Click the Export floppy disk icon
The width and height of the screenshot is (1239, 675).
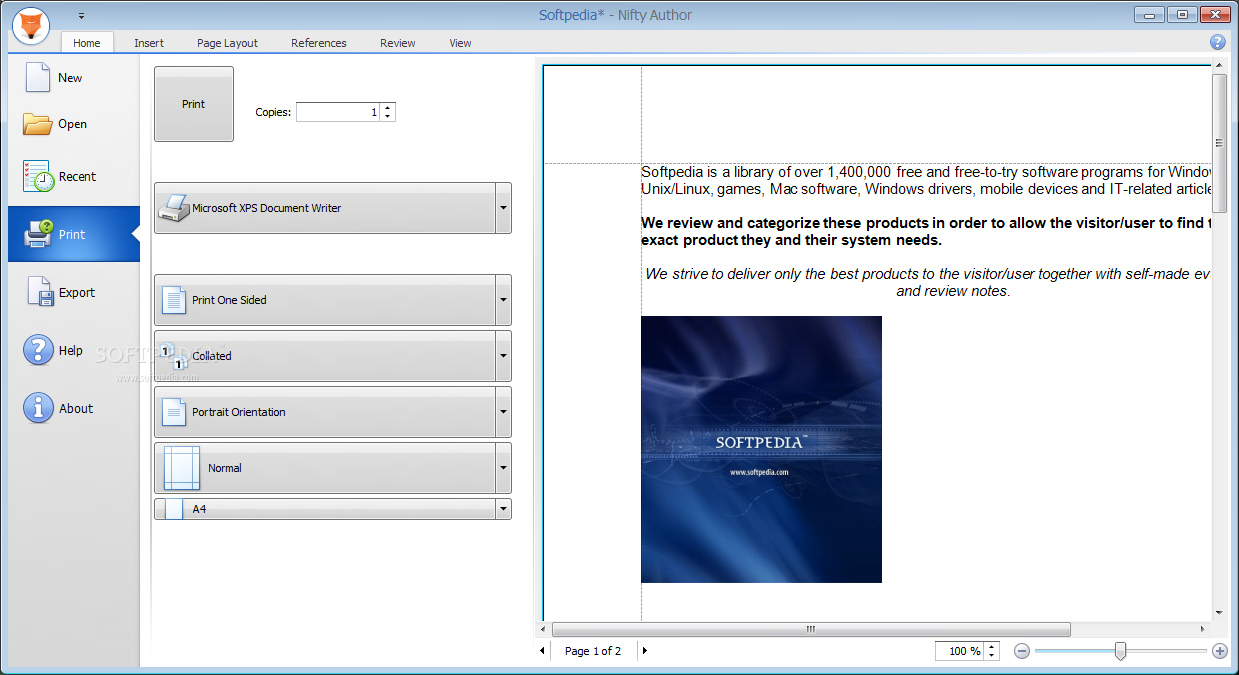coord(38,292)
